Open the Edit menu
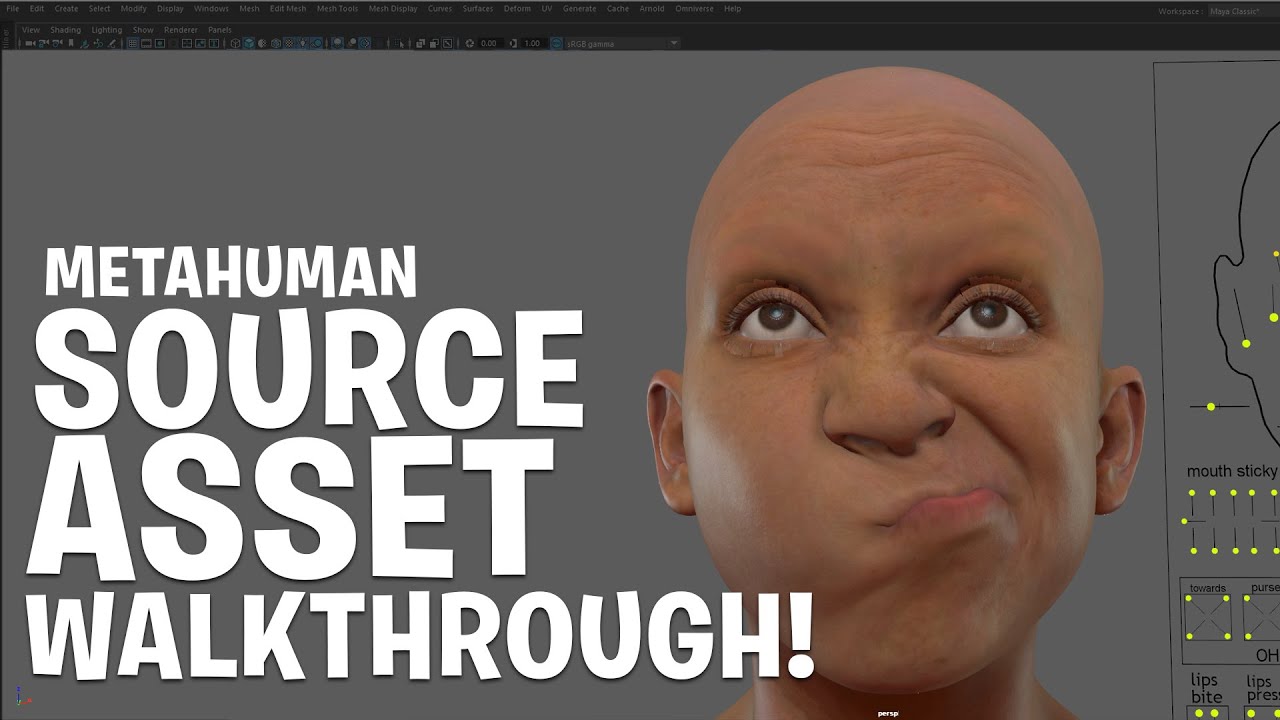This screenshot has width=1280, height=720. pyautogui.click(x=37, y=9)
